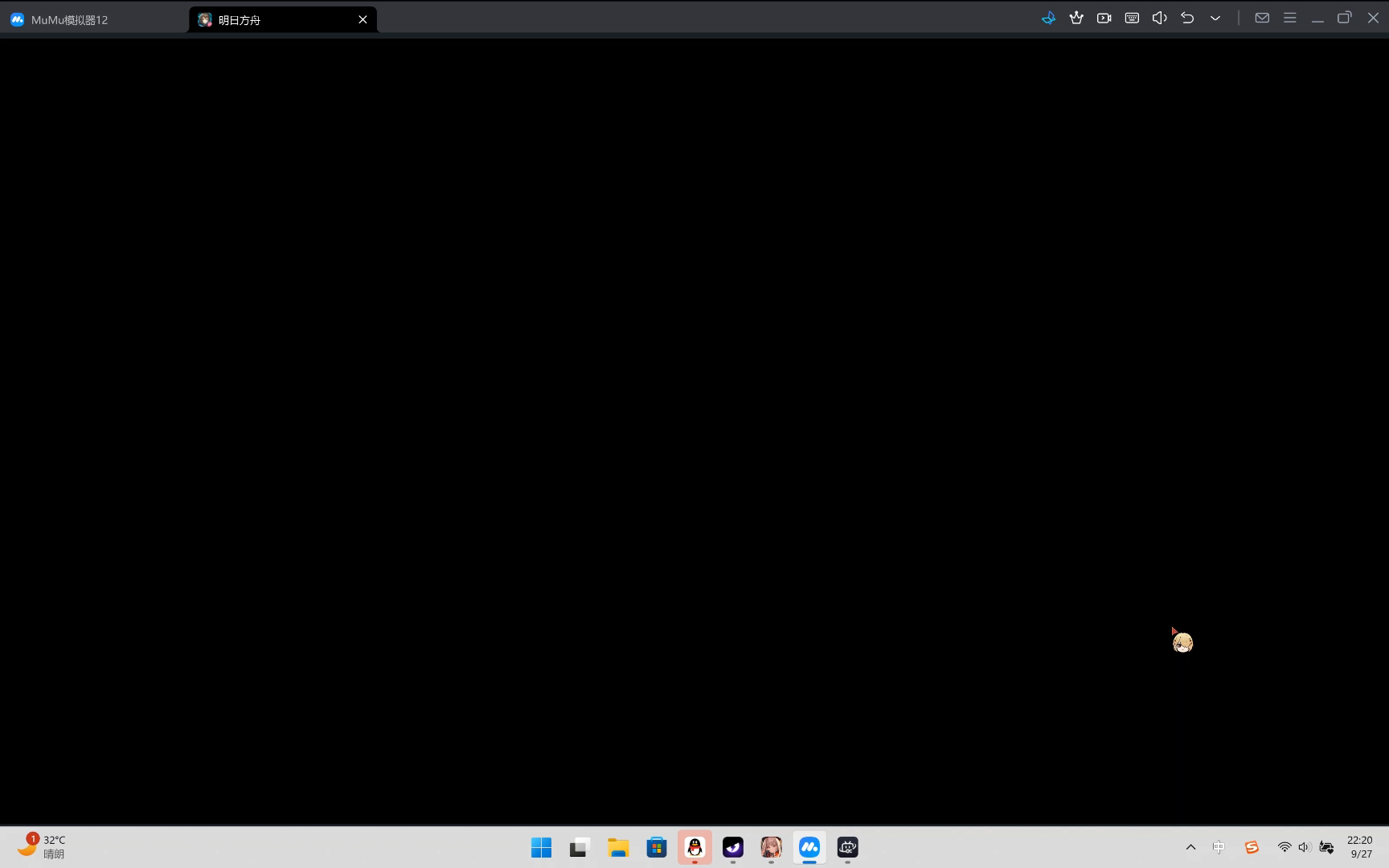Open the mail envelope messages icon
1389x868 pixels.
pyautogui.click(x=1262, y=18)
